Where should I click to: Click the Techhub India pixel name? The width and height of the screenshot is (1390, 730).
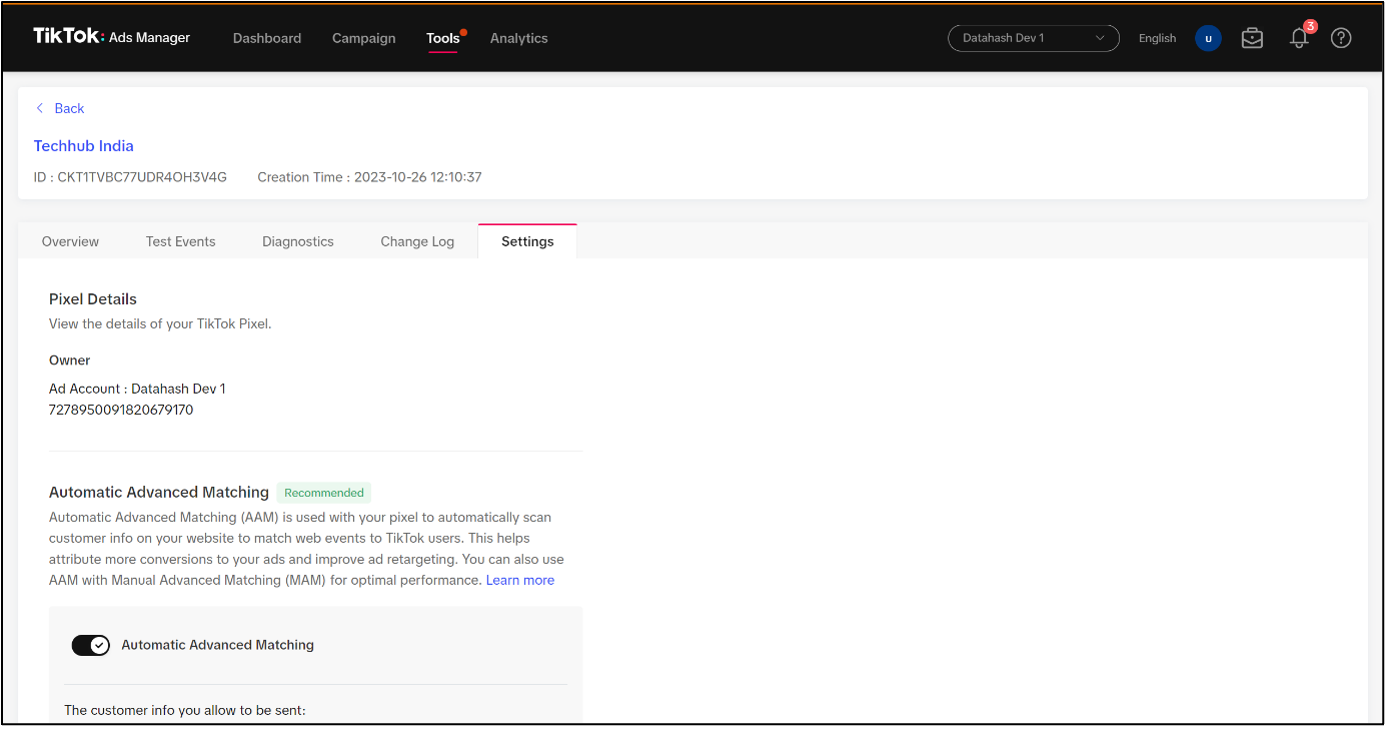pyautogui.click(x=84, y=146)
